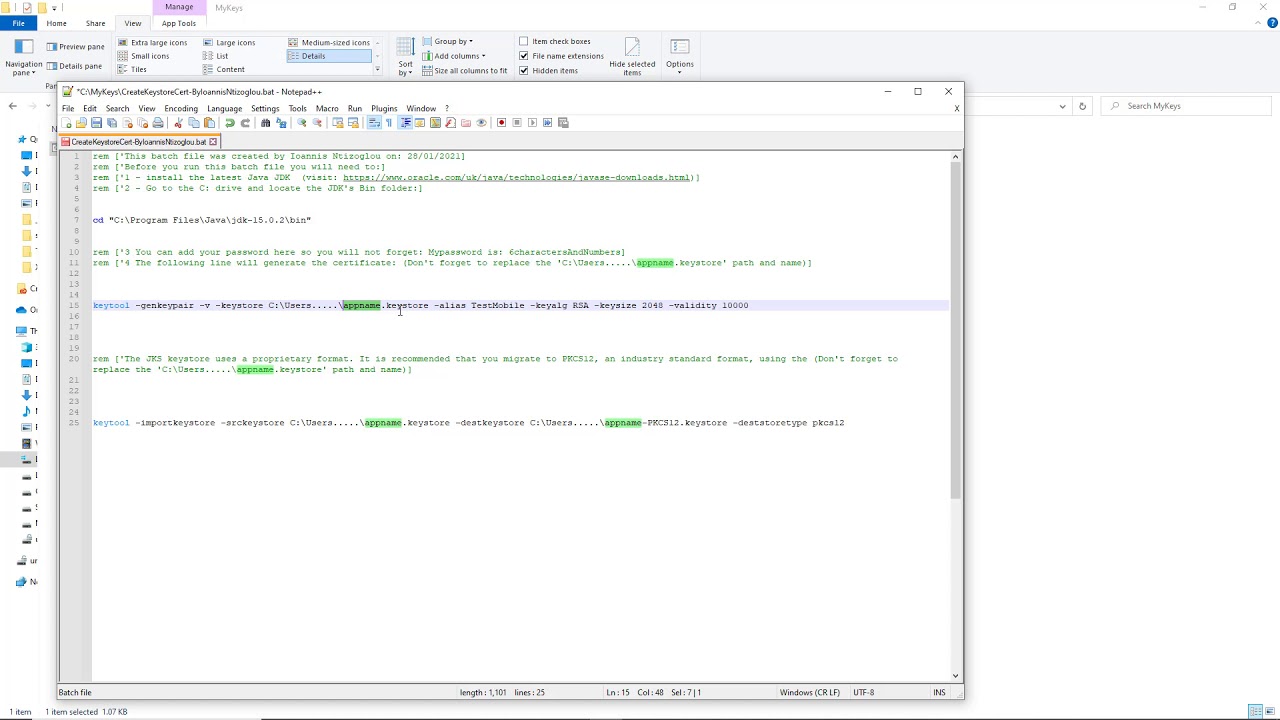This screenshot has height=720, width=1280.
Task: Click the Paste icon in Notepad++ toolbar
Action: (209, 123)
